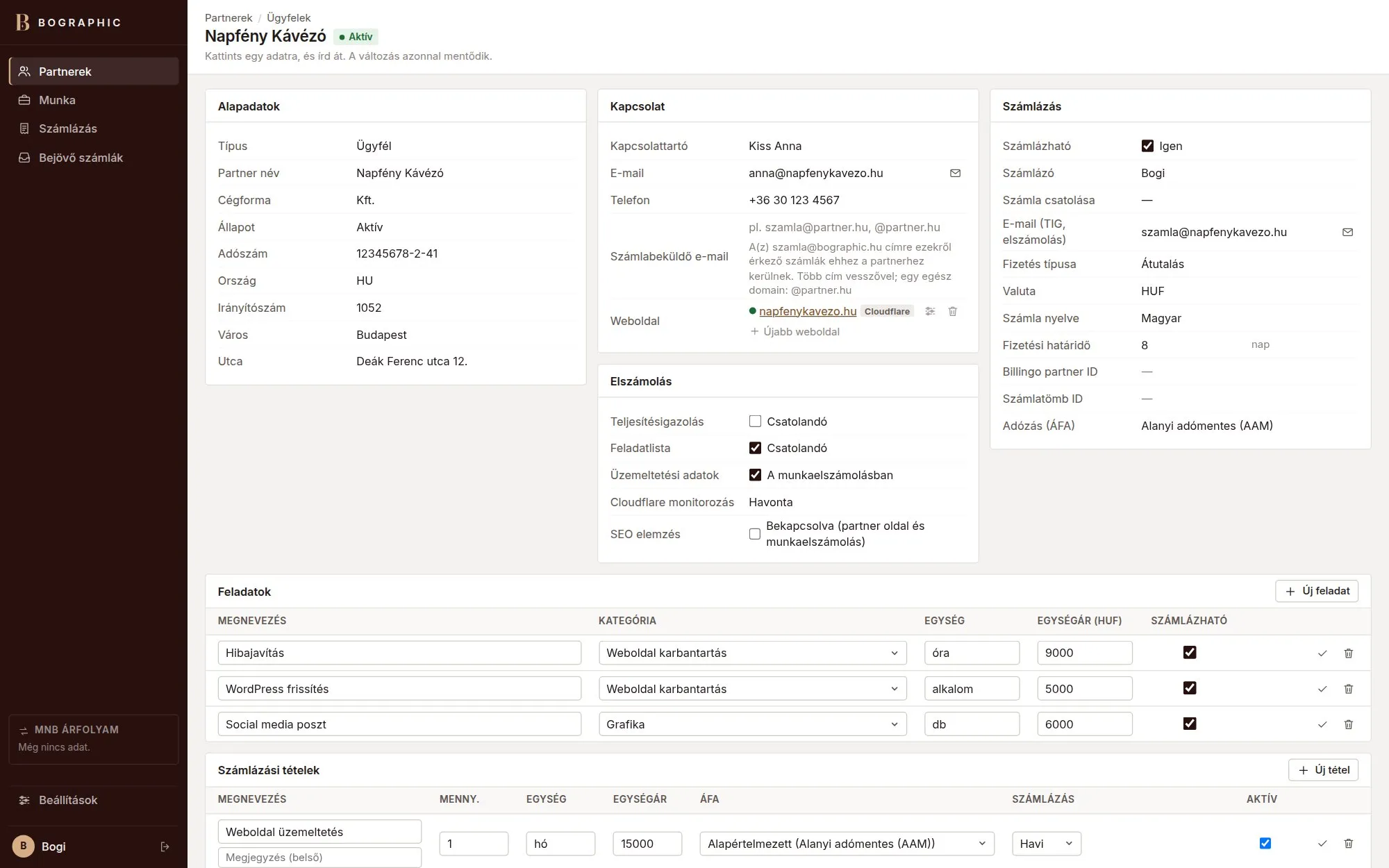Open Bejövő számlák in sidebar
Viewport: 1389px width, 868px height.
click(94, 158)
